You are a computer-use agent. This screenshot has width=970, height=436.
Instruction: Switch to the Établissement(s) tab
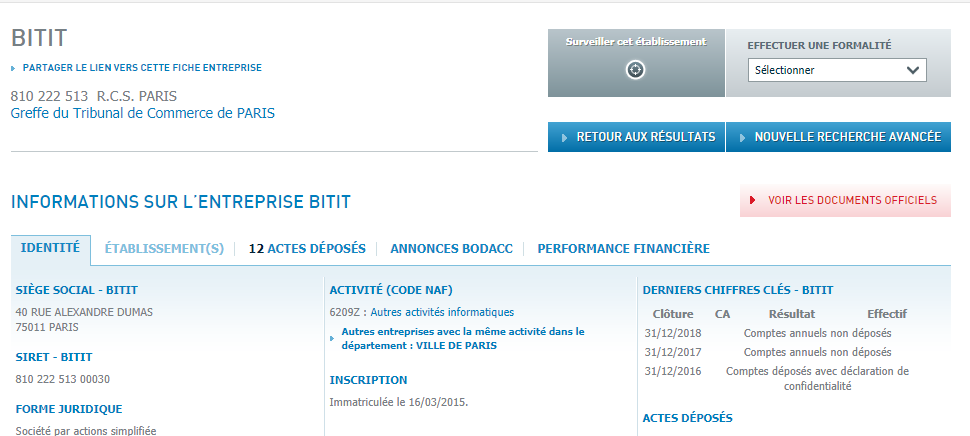[164, 249]
